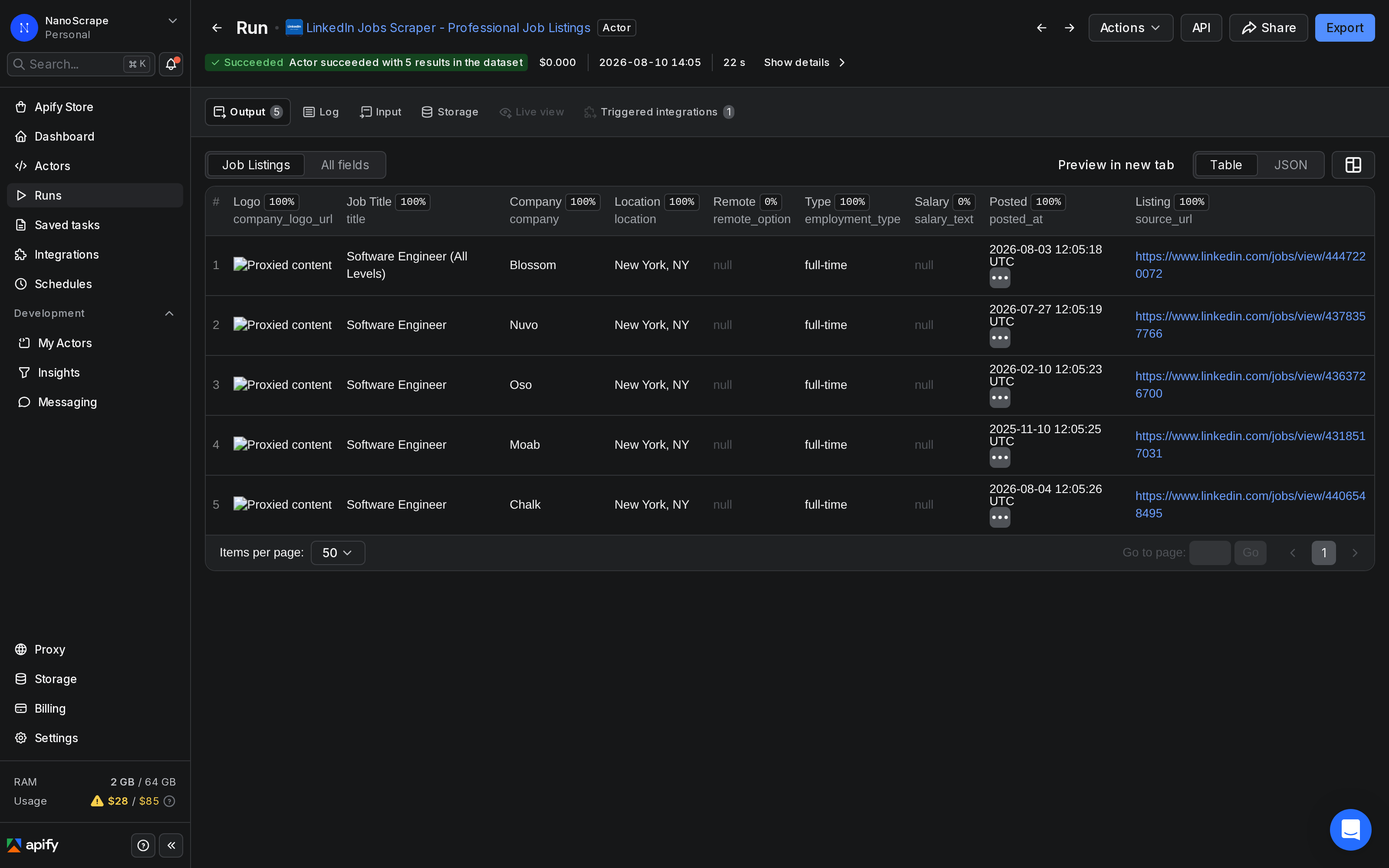Click the Go to page input
This screenshot has height=868, width=1389.
[1209, 553]
